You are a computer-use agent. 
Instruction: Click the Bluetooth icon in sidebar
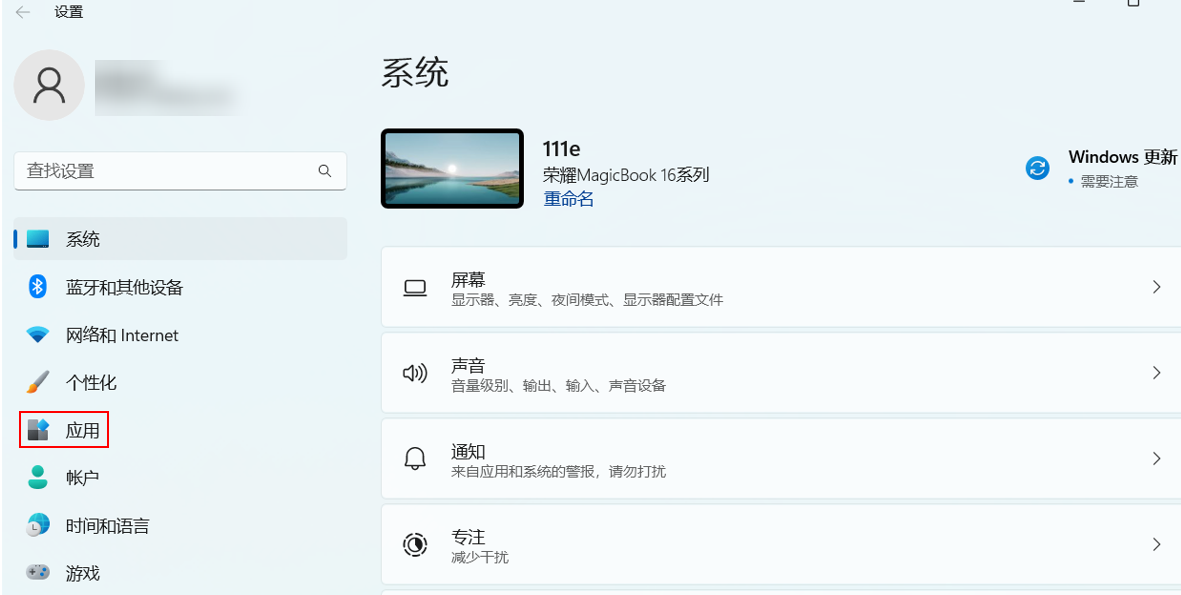pyautogui.click(x=38, y=287)
